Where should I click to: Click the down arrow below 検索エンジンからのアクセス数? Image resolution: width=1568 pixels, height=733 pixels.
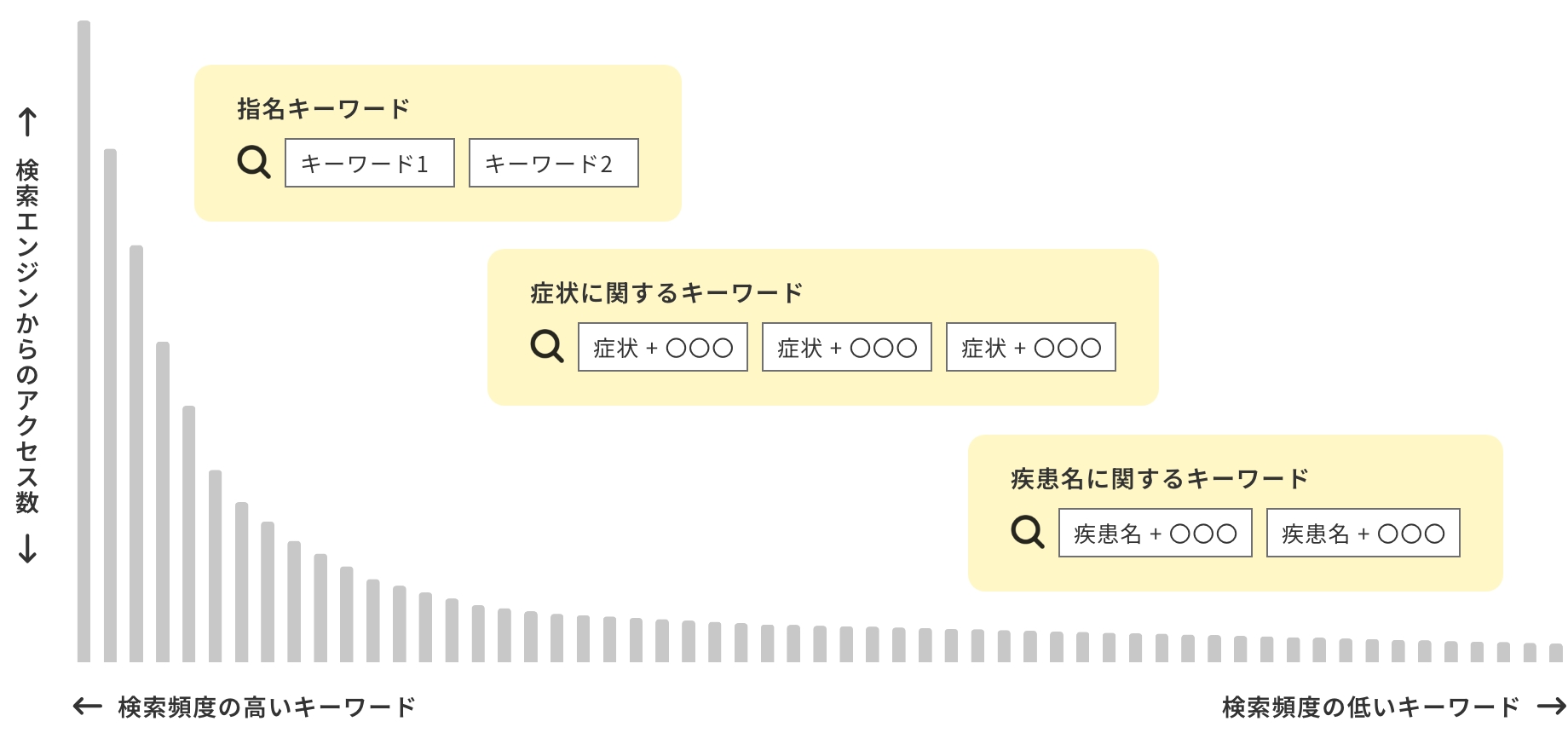point(27,548)
